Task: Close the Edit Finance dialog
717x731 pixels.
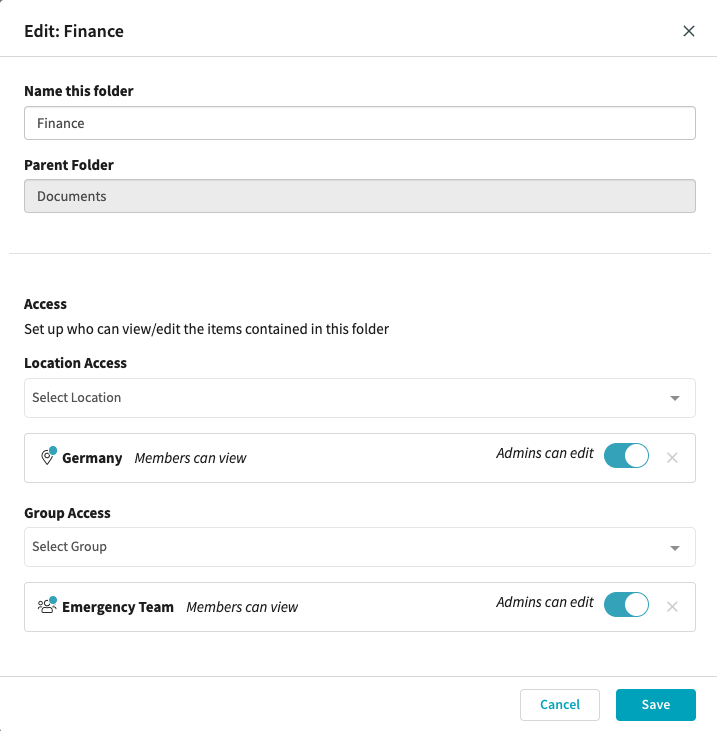Action: [x=689, y=31]
